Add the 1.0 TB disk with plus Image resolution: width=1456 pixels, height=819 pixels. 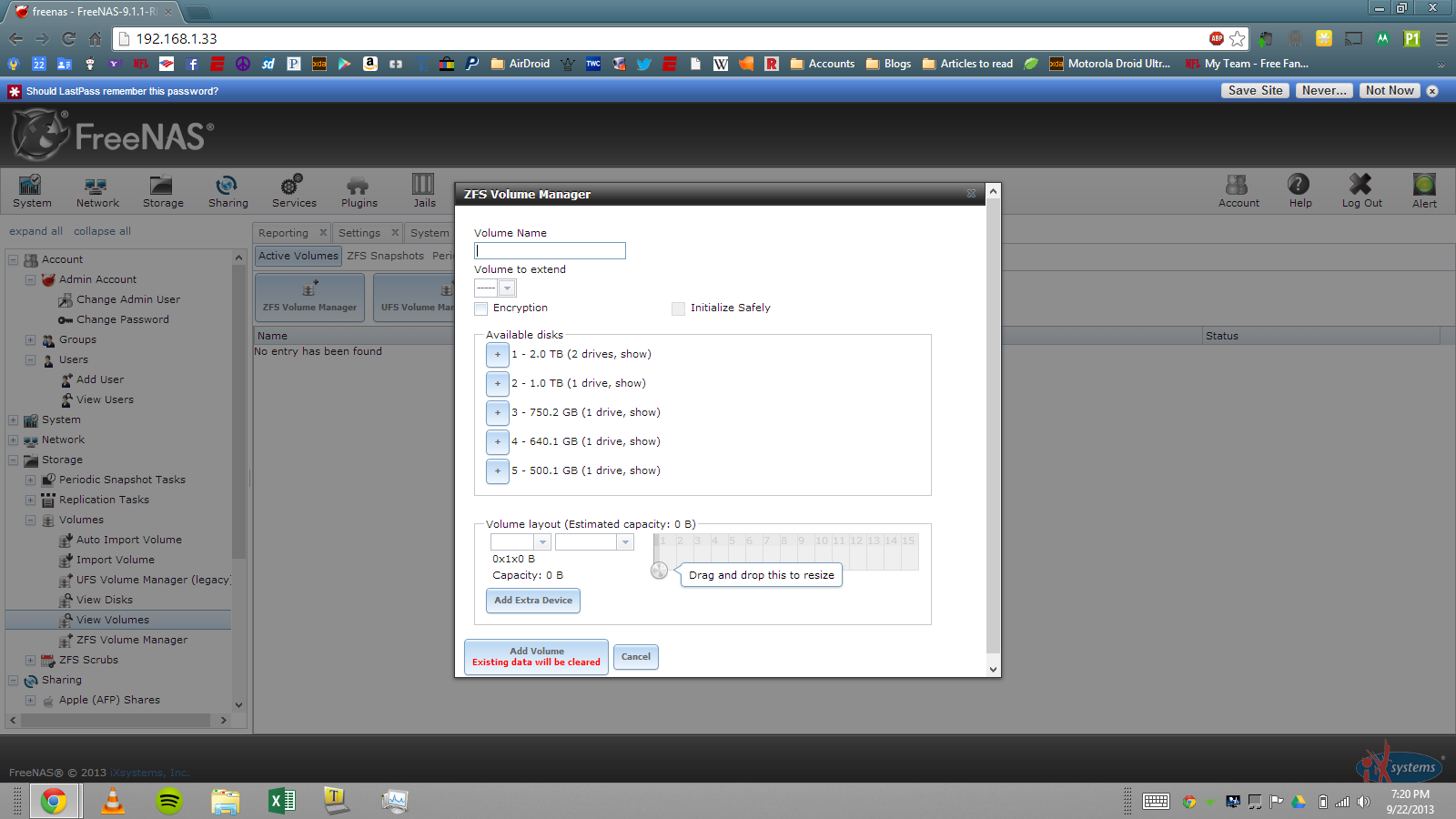point(497,383)
